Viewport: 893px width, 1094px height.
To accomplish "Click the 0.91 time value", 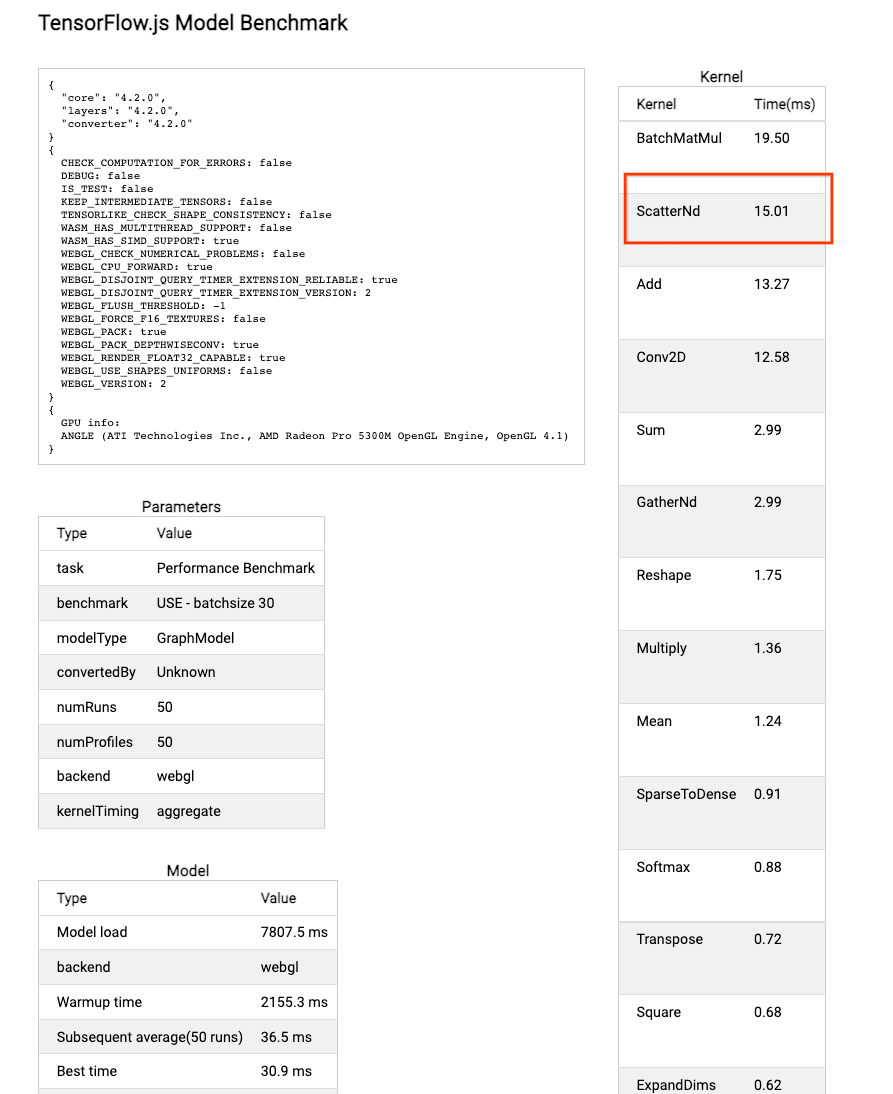I will pos(767,795).
